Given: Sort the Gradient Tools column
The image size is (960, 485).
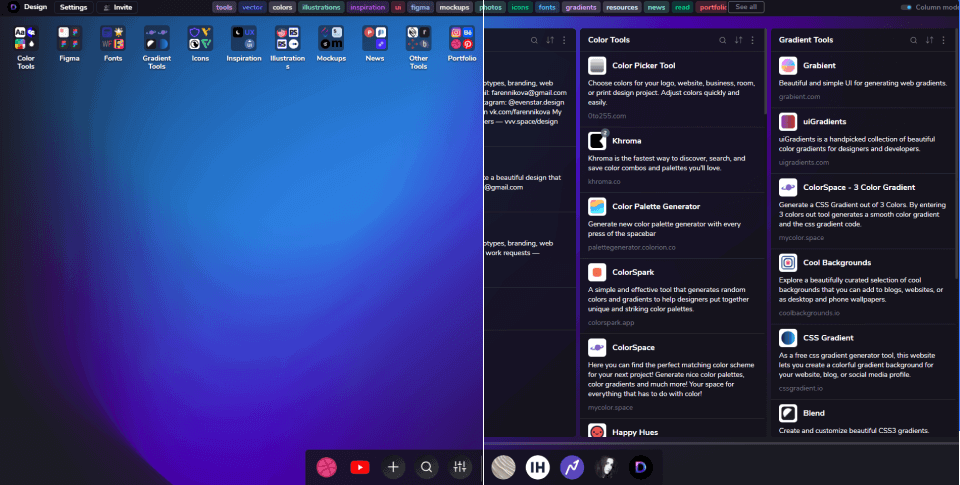Looking at the screenshot, I should pyautogui.click(x=929, y=40).
